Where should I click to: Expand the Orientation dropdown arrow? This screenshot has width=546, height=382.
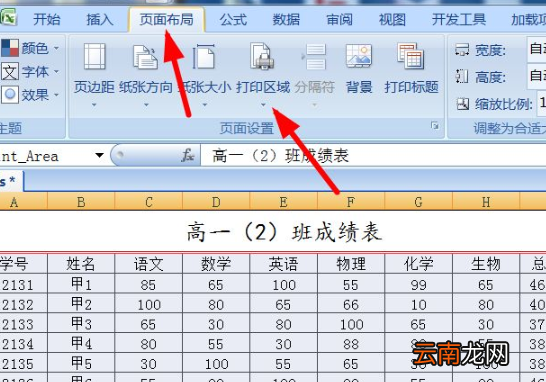pos(146,105)
